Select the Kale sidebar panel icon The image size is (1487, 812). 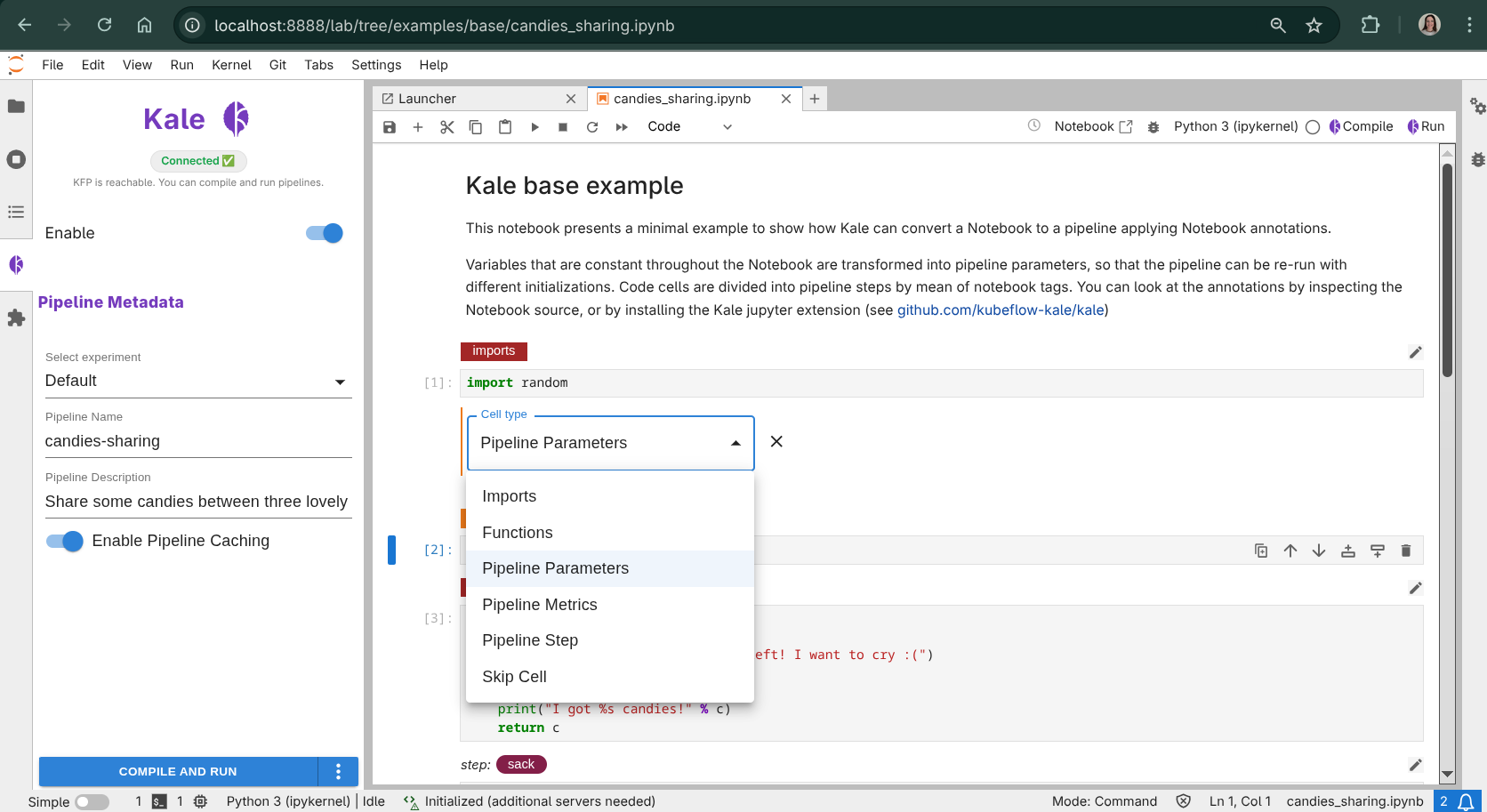[x=16, y=265]
